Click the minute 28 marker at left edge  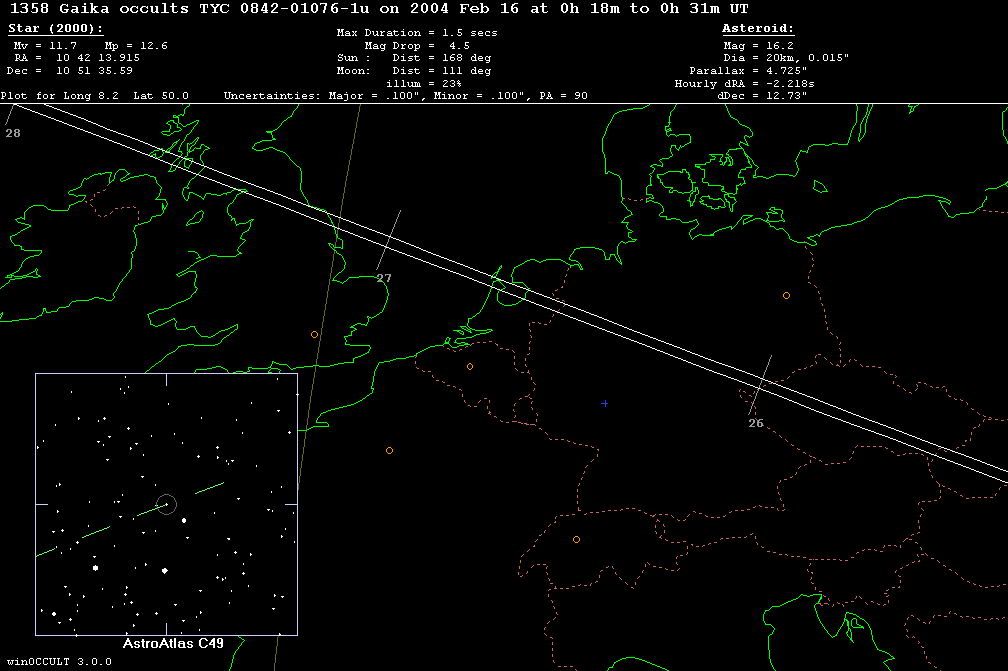point(12,132)
